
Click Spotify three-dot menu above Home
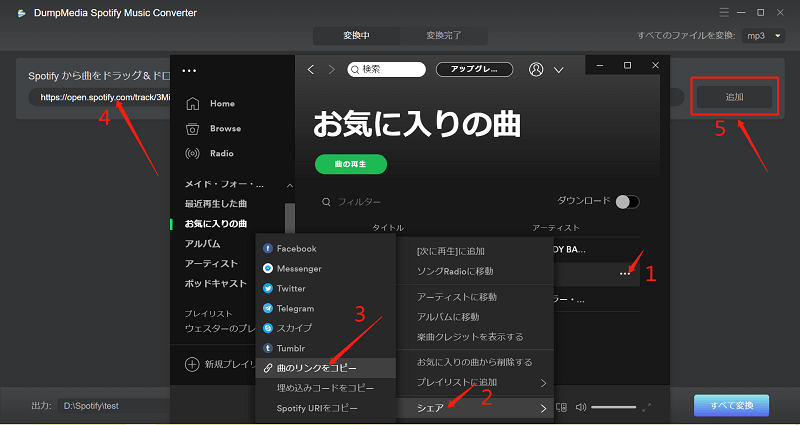189,71
